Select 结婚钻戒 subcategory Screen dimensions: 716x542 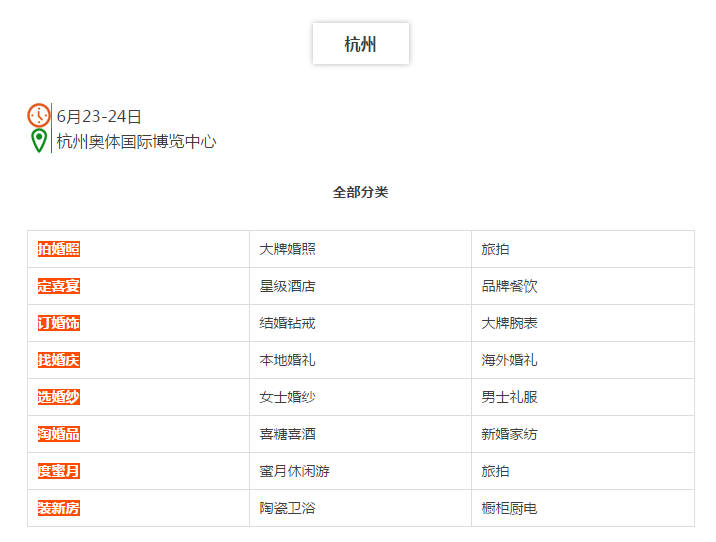(x=288, y=323)
